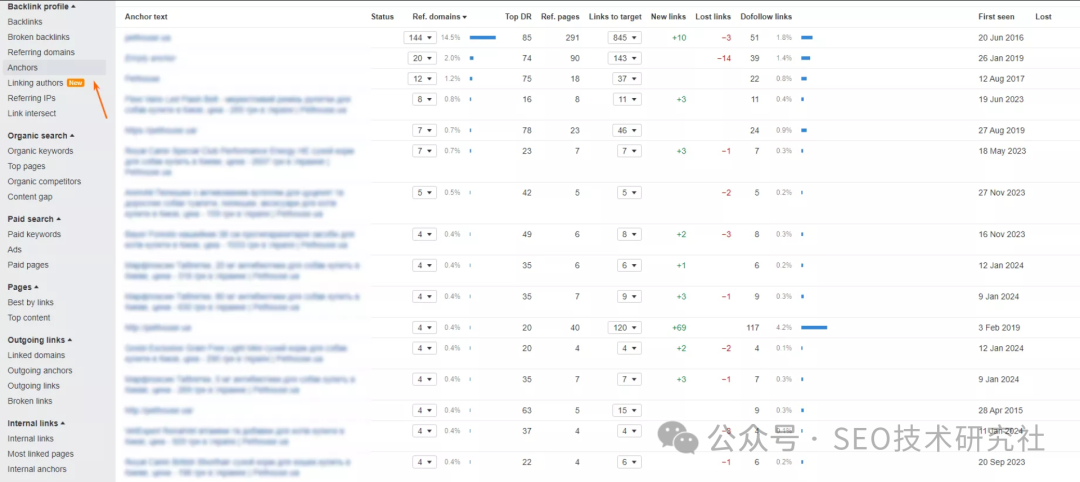The height and width of the screenshot is (482, 1080).
Task: Sort by Dofollow links column header
Action: 766,17
